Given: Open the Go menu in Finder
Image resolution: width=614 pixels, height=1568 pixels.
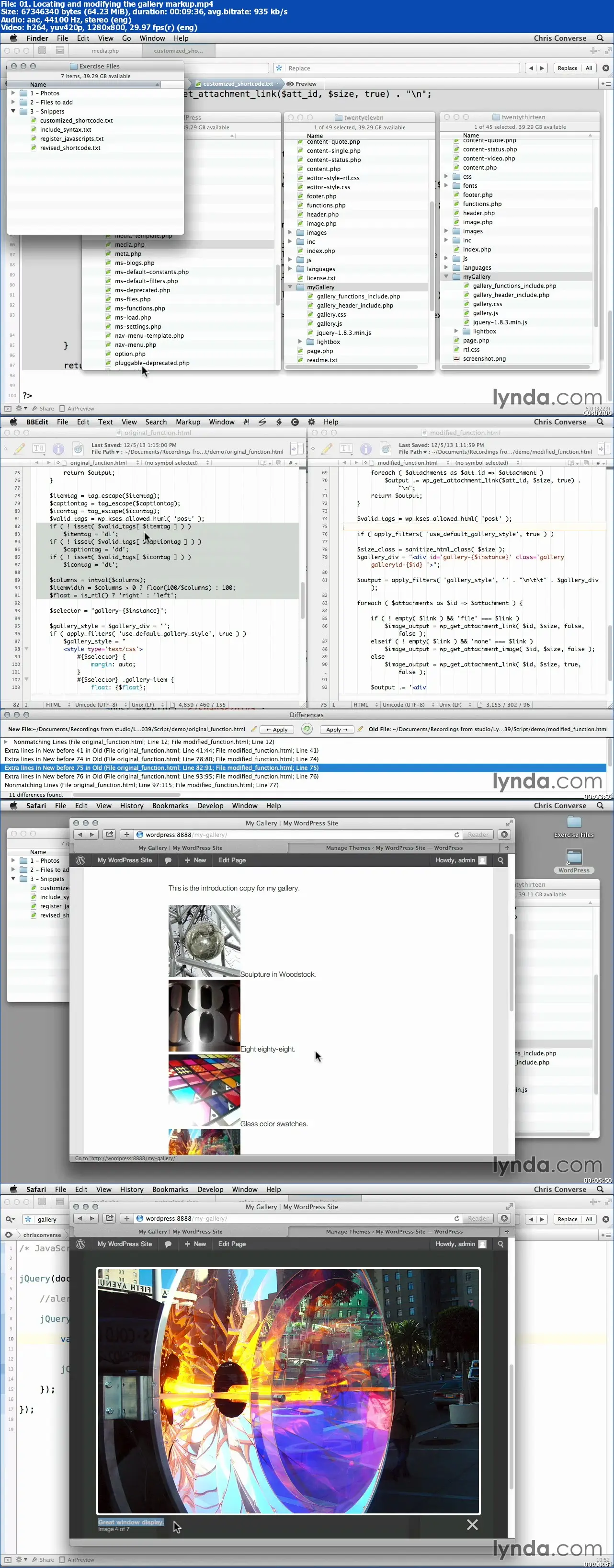Looking at the screenshot, I should 126,38.
